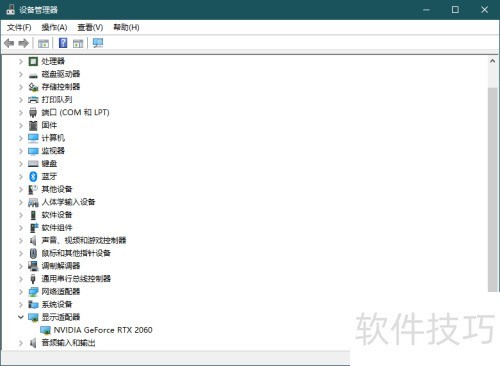Click the Back arrow toolbar icon

tap(9, 43)
